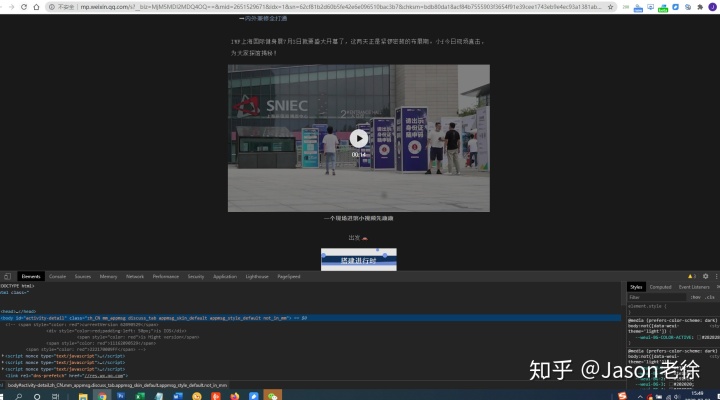Open Chrome from the Windows taskbar
The height and width of the screenshot is (400, 720).
coord(103,395)
